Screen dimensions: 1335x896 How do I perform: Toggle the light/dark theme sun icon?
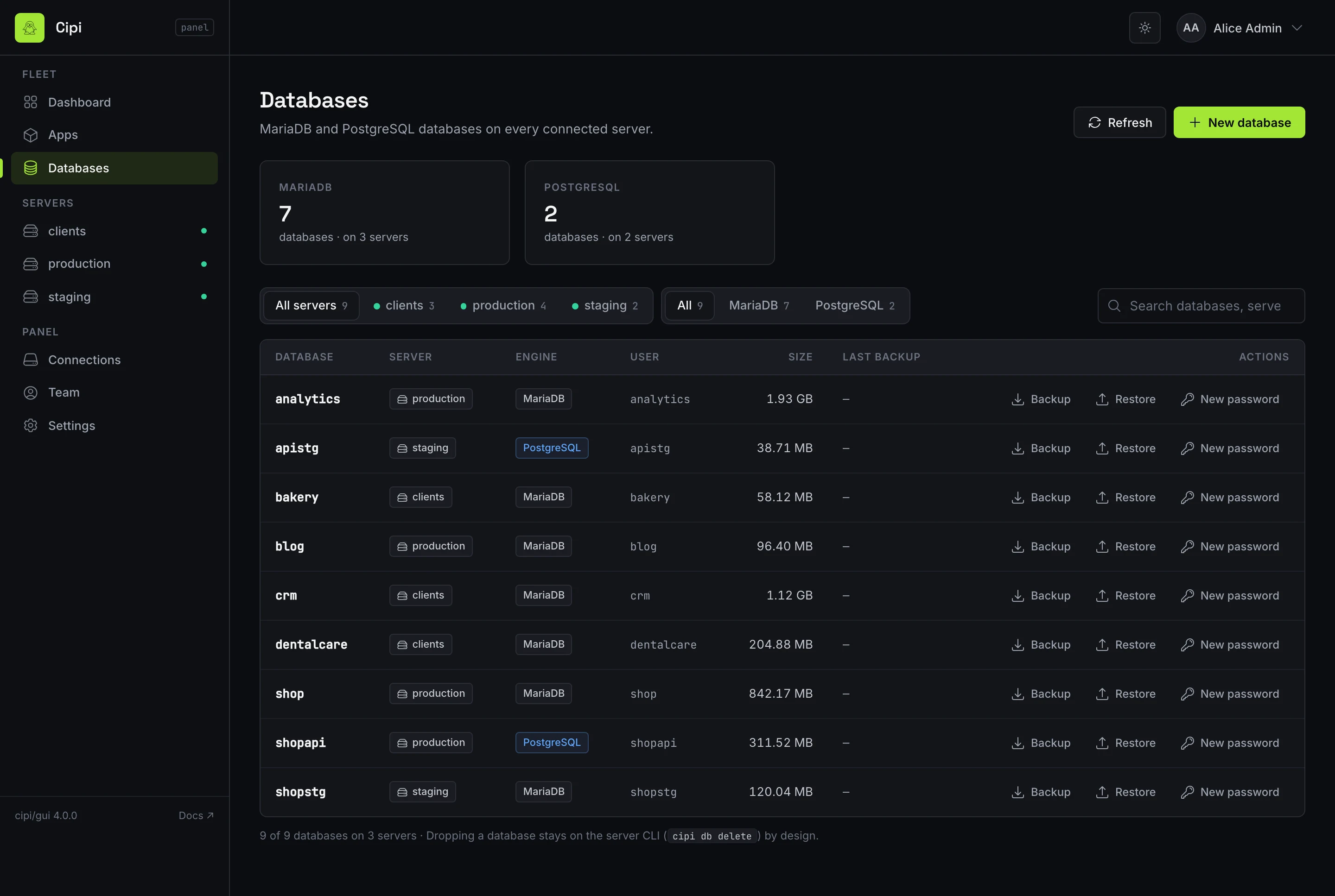(x=1144, y=27)
